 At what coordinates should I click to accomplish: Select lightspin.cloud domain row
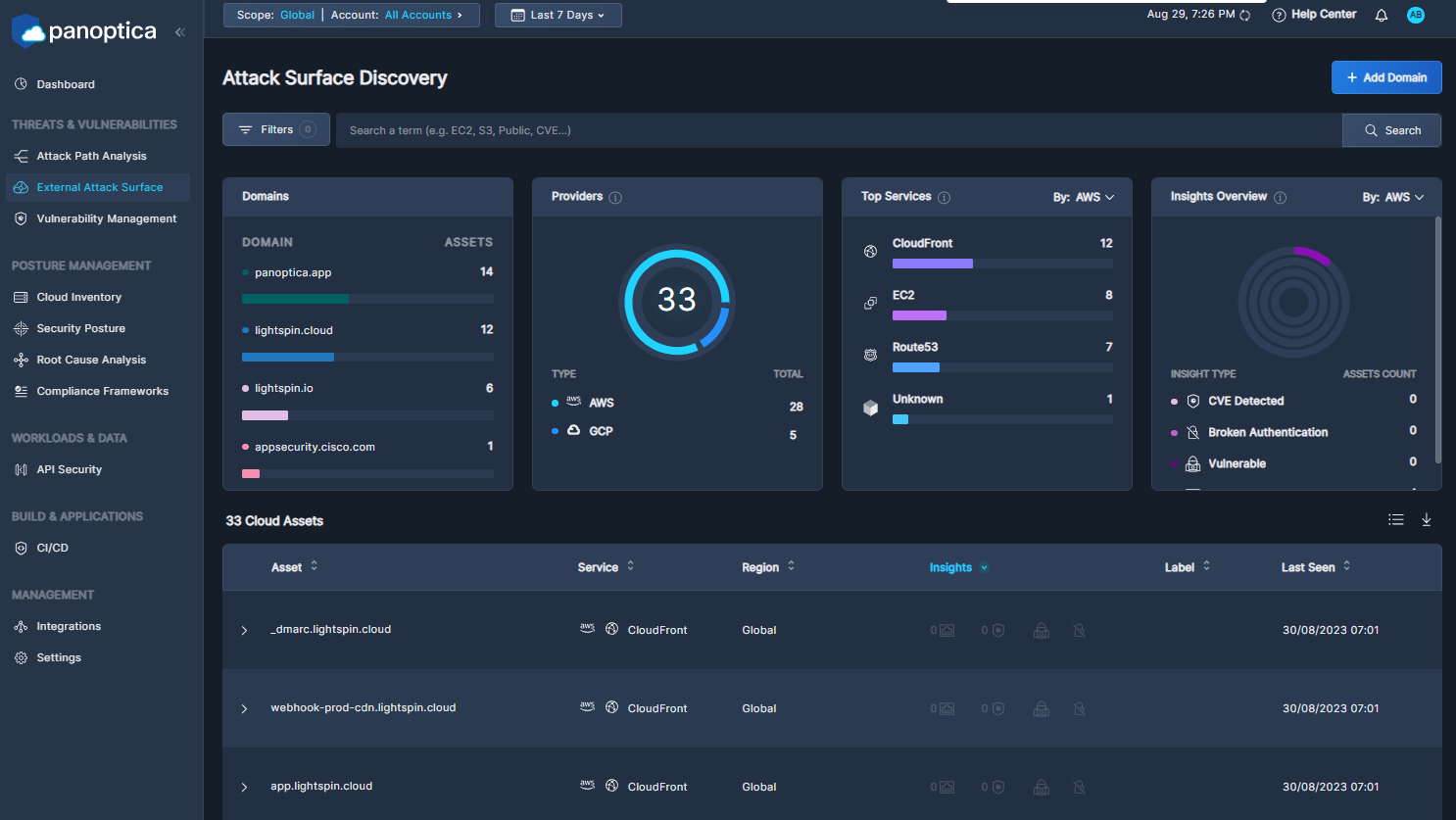click(x=367, y=342)
